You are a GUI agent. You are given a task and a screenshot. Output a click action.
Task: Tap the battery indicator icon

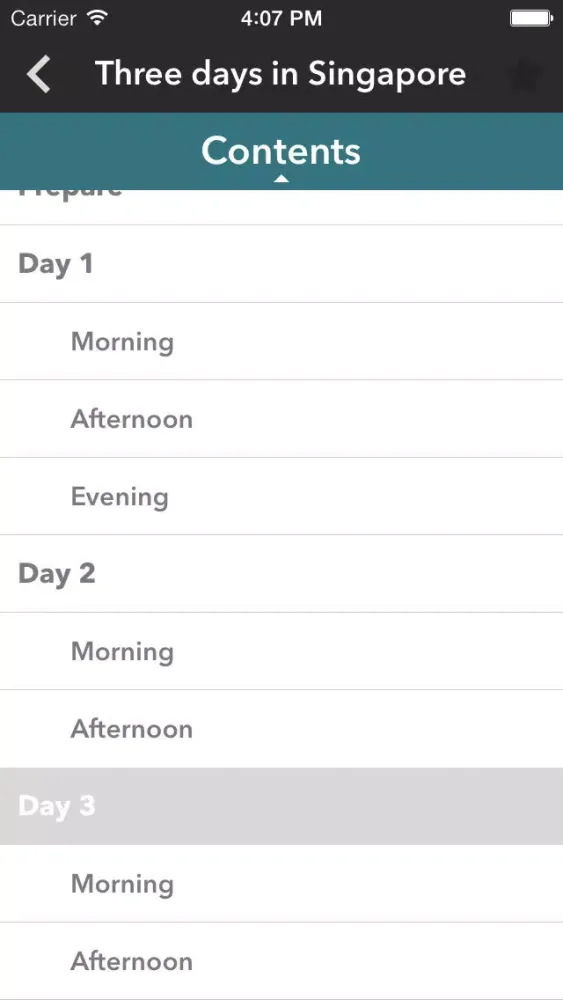pos(531,18)
